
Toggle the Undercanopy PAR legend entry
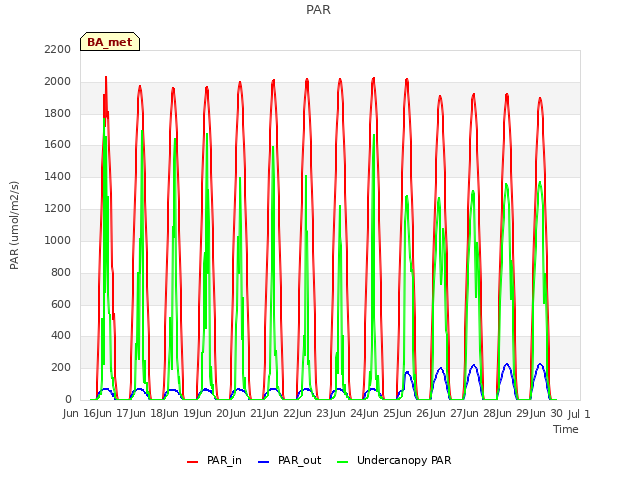[394, 460]
